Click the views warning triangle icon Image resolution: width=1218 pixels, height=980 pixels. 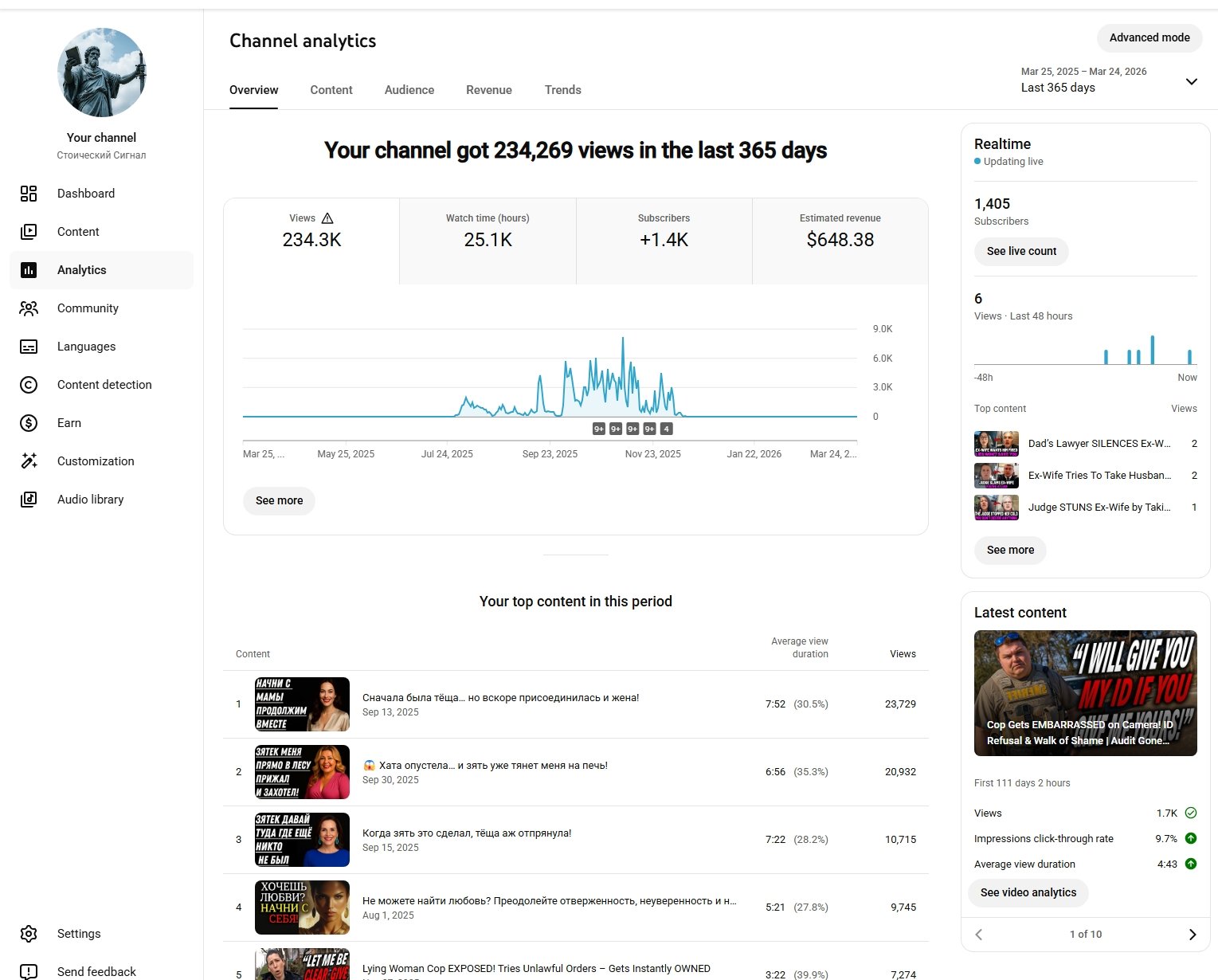(327, 218)
